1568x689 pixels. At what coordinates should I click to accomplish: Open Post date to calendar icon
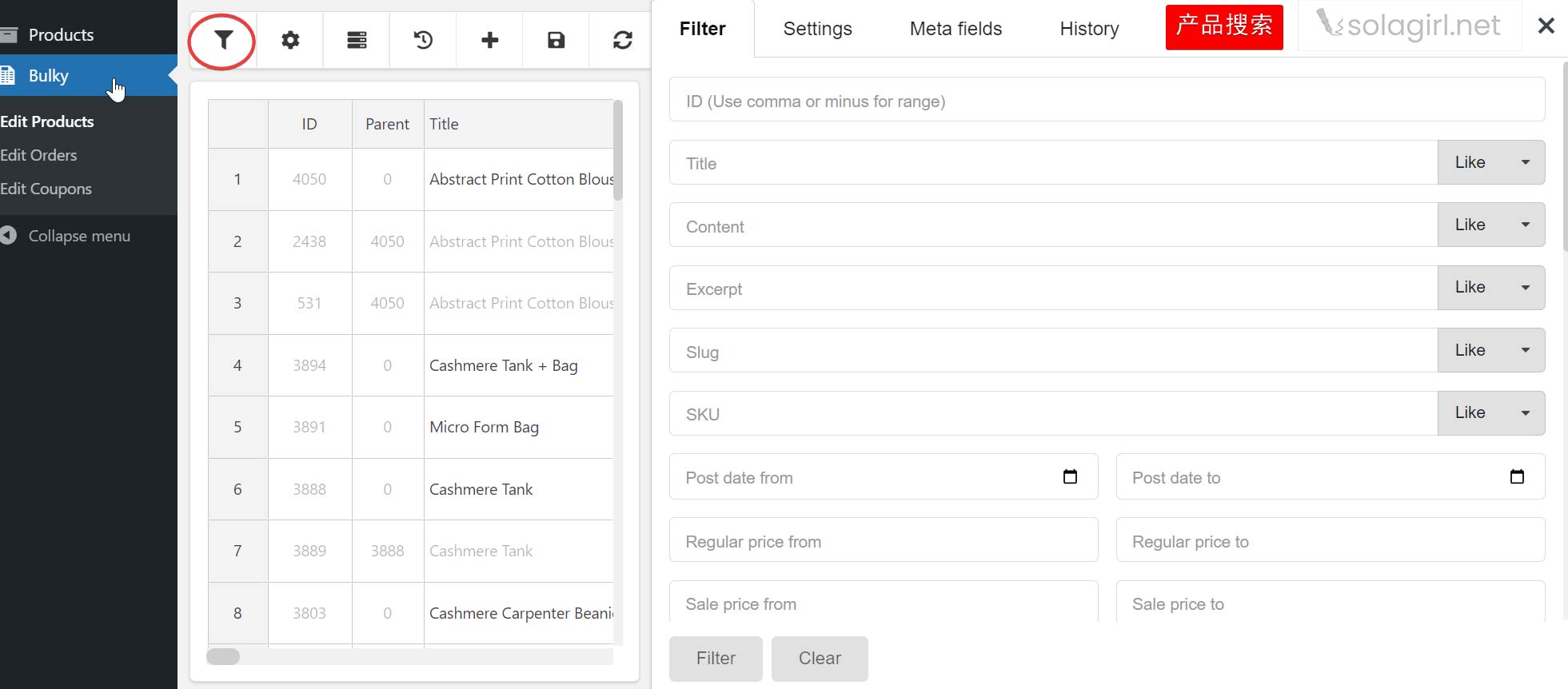click(x=1517, y=476)
